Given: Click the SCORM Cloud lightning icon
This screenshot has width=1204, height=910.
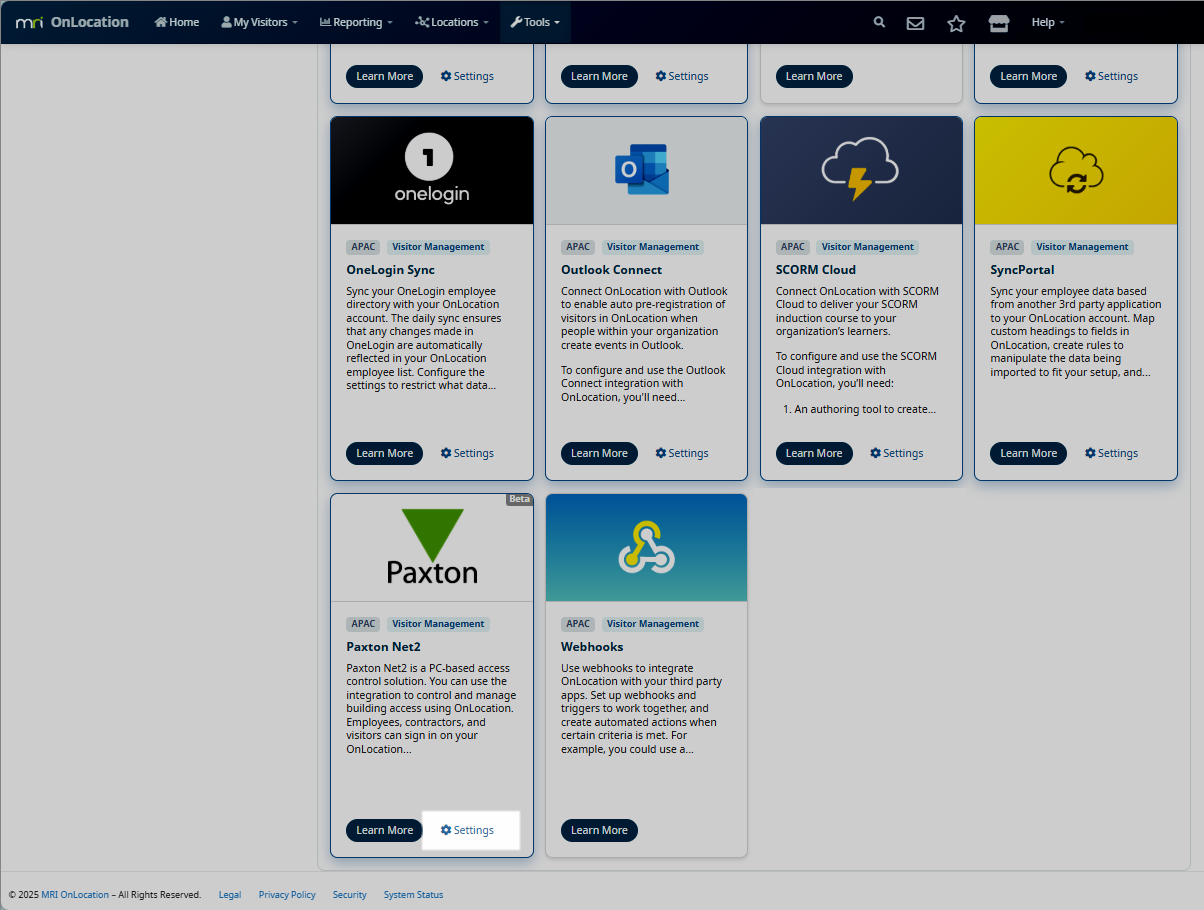Looking at the screenshot, I should coord(860,170).
